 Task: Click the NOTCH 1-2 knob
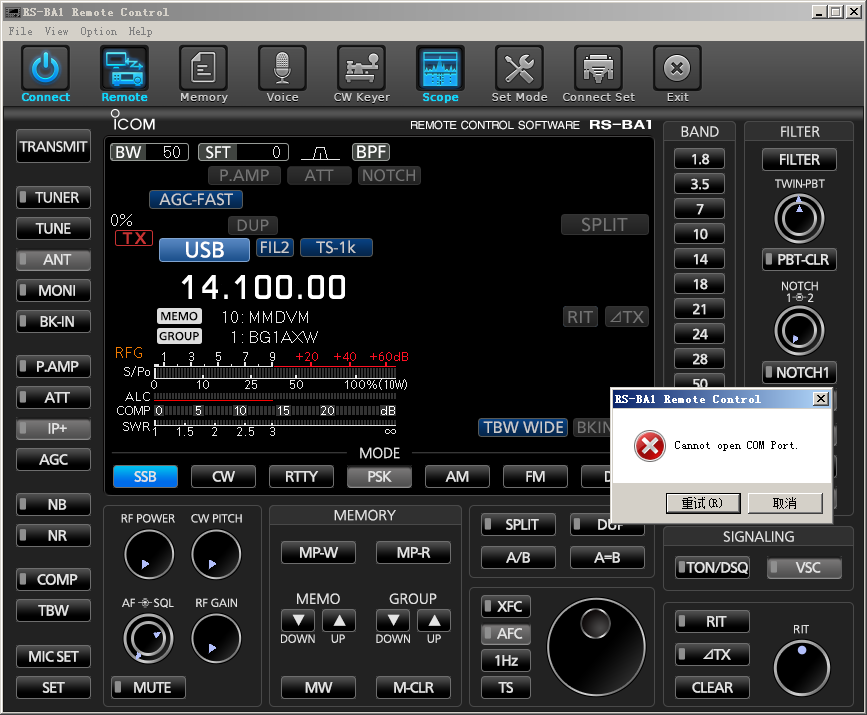799,331
